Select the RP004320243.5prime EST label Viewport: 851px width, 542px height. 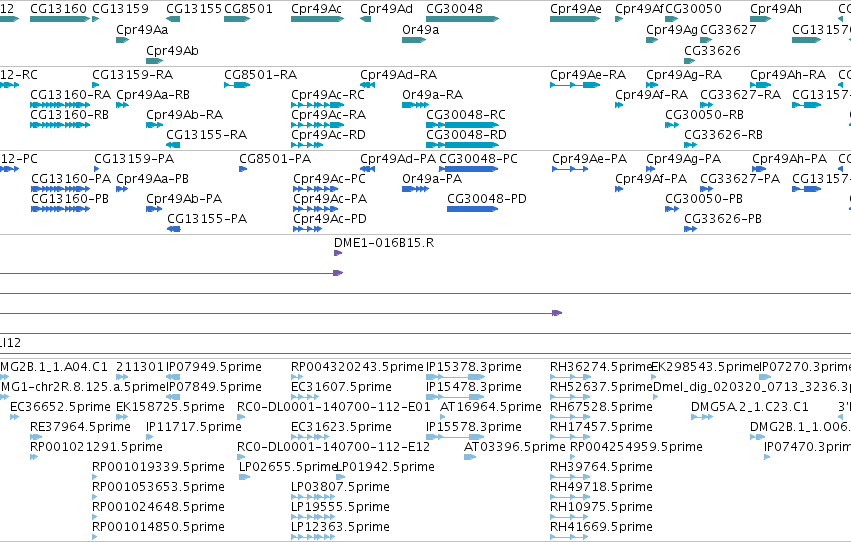[357, 367]
